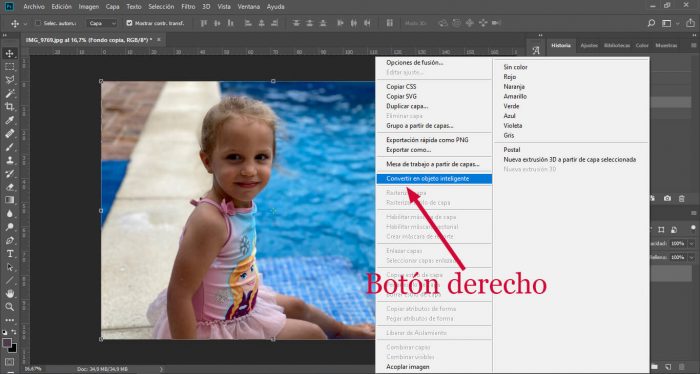
Task: Select the Eyedropper tool
Action: 9,120
